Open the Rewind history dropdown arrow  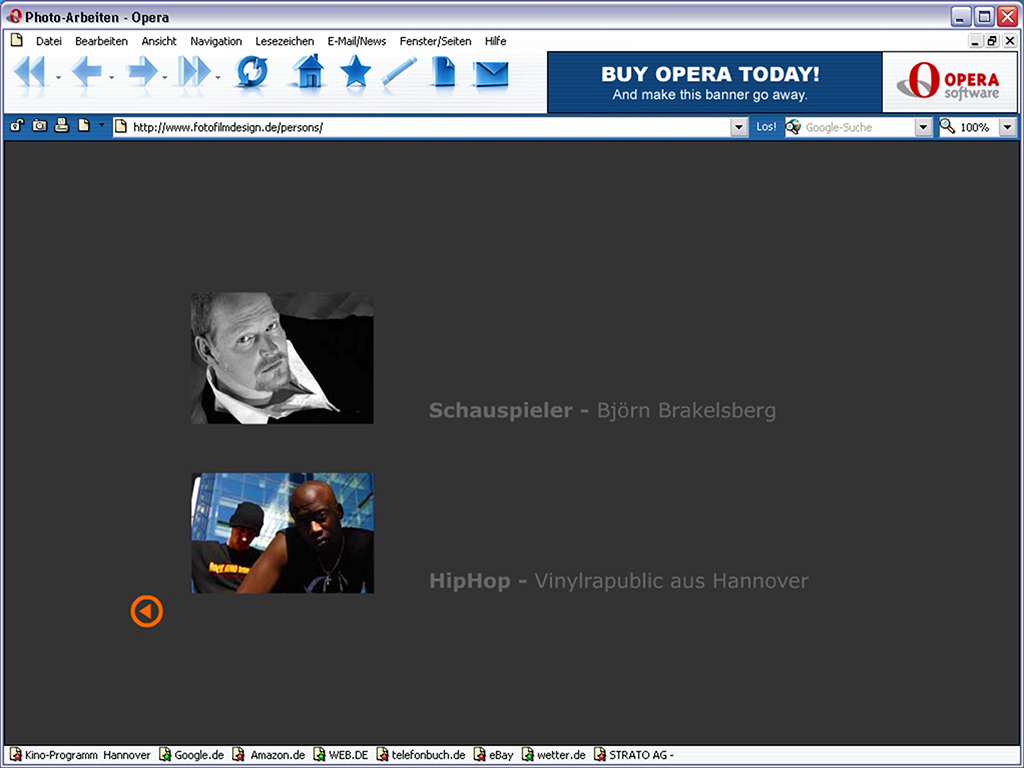(x=58, y=78)
